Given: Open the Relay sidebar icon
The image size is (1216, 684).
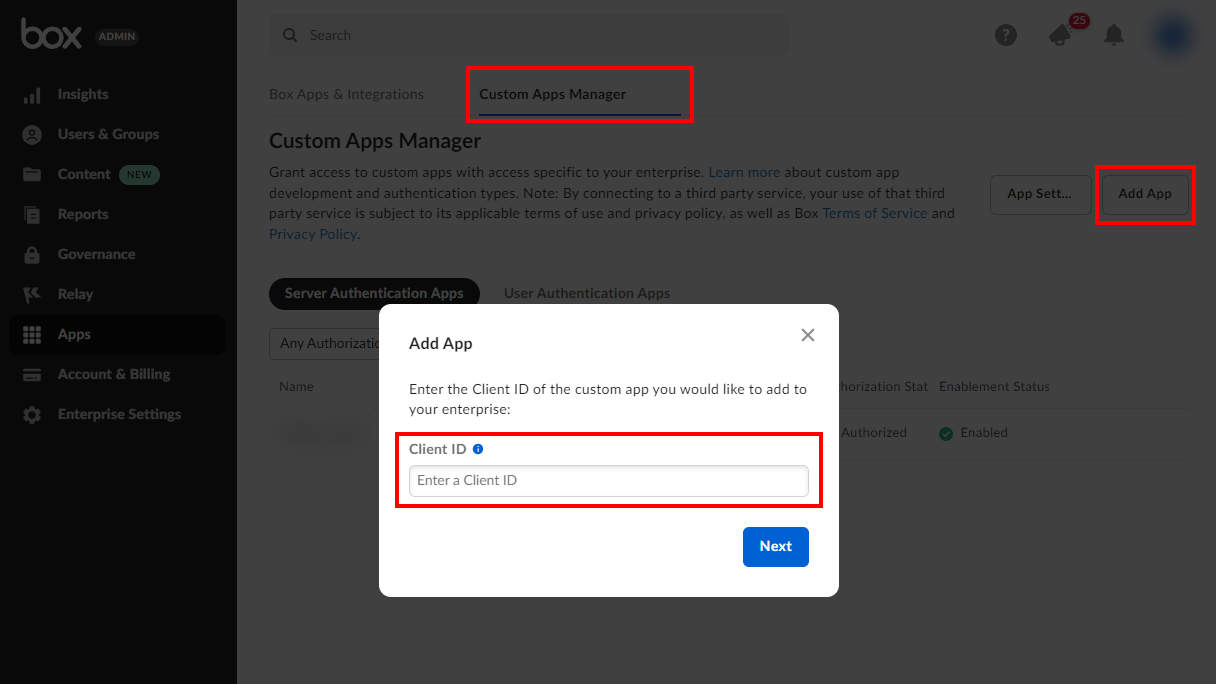Looking at the screenshot, I should tap(32, 295).
